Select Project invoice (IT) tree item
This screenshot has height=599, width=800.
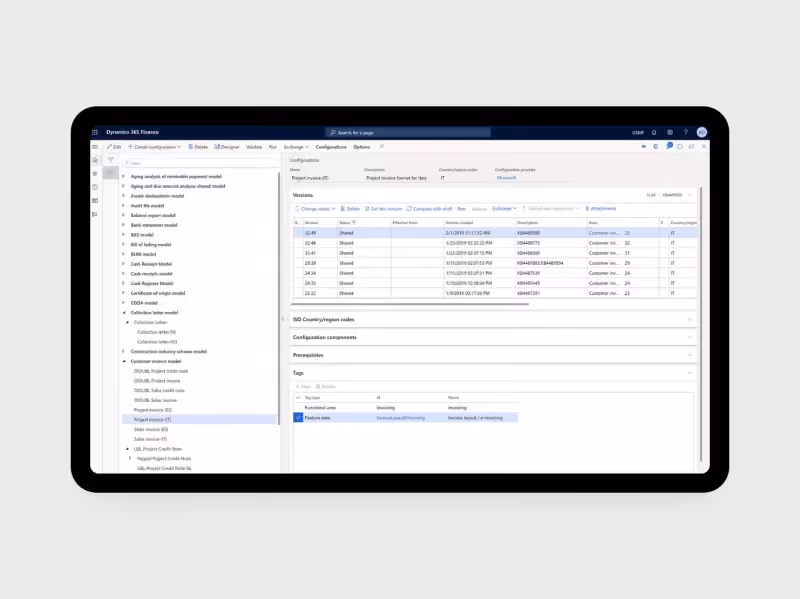point(201,419)
